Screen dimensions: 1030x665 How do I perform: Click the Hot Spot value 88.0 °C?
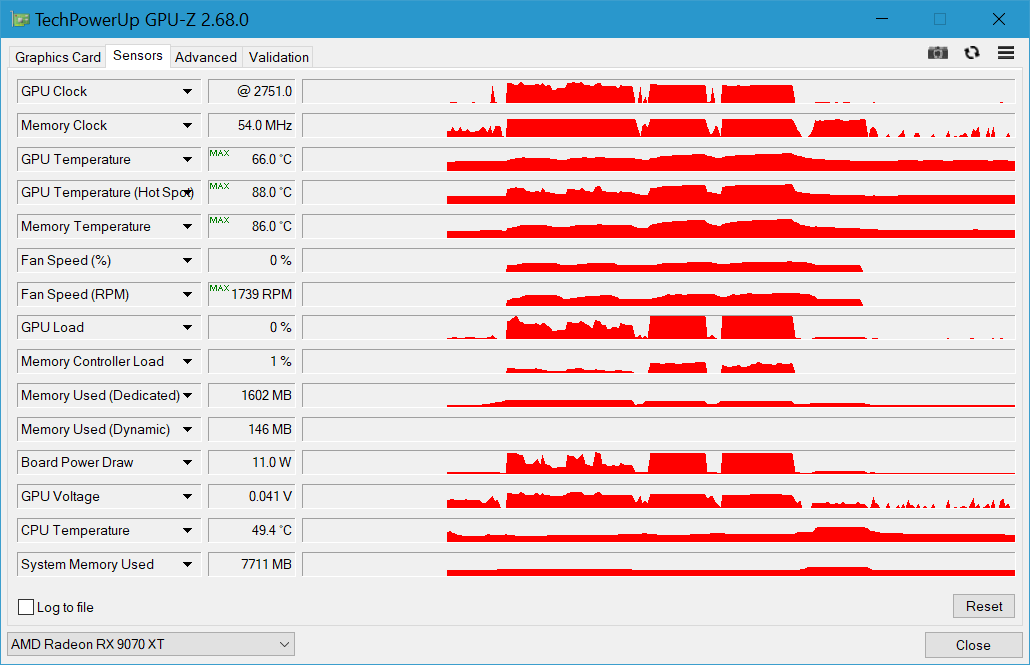251,193
